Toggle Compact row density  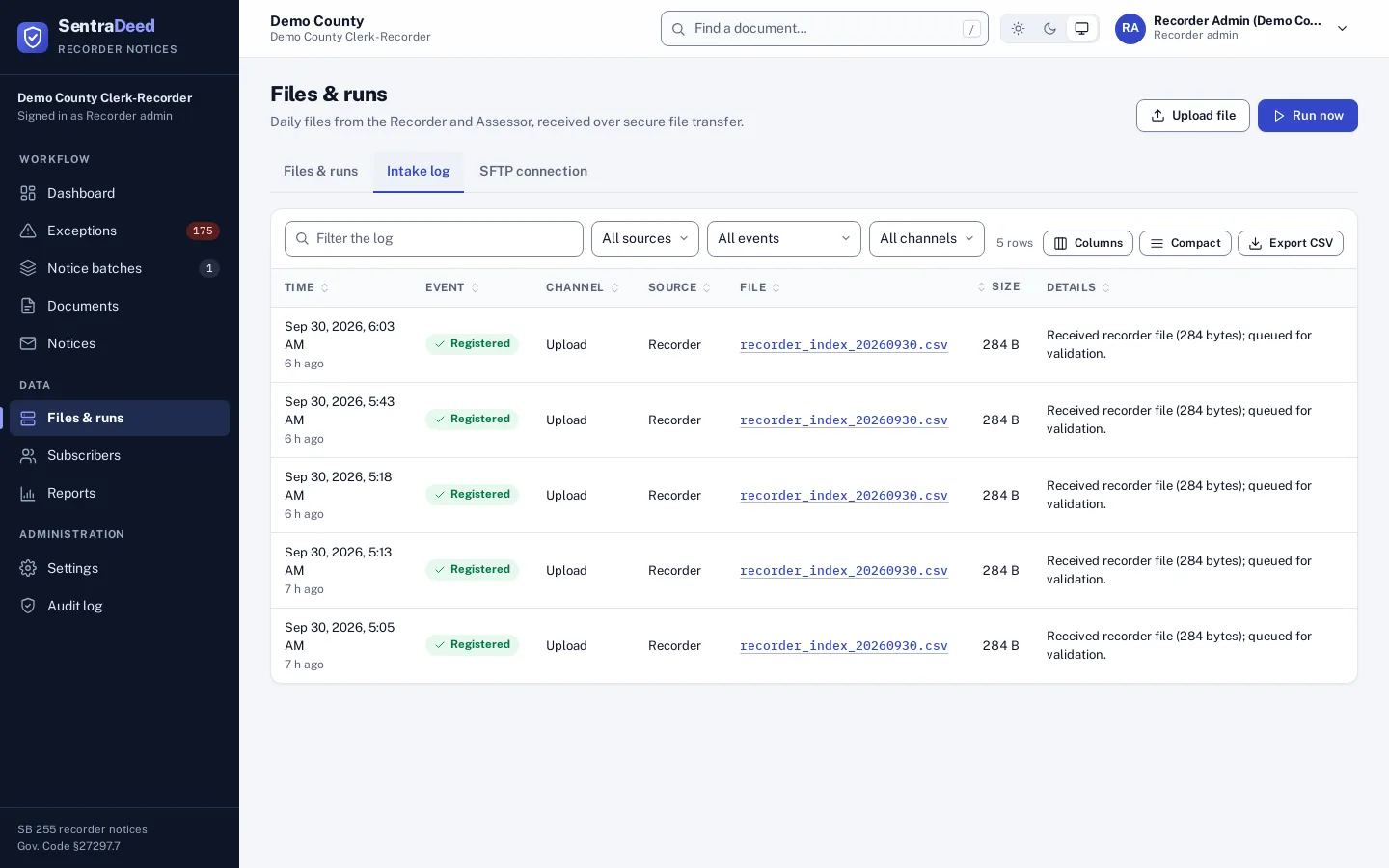tap(1185, 243)
